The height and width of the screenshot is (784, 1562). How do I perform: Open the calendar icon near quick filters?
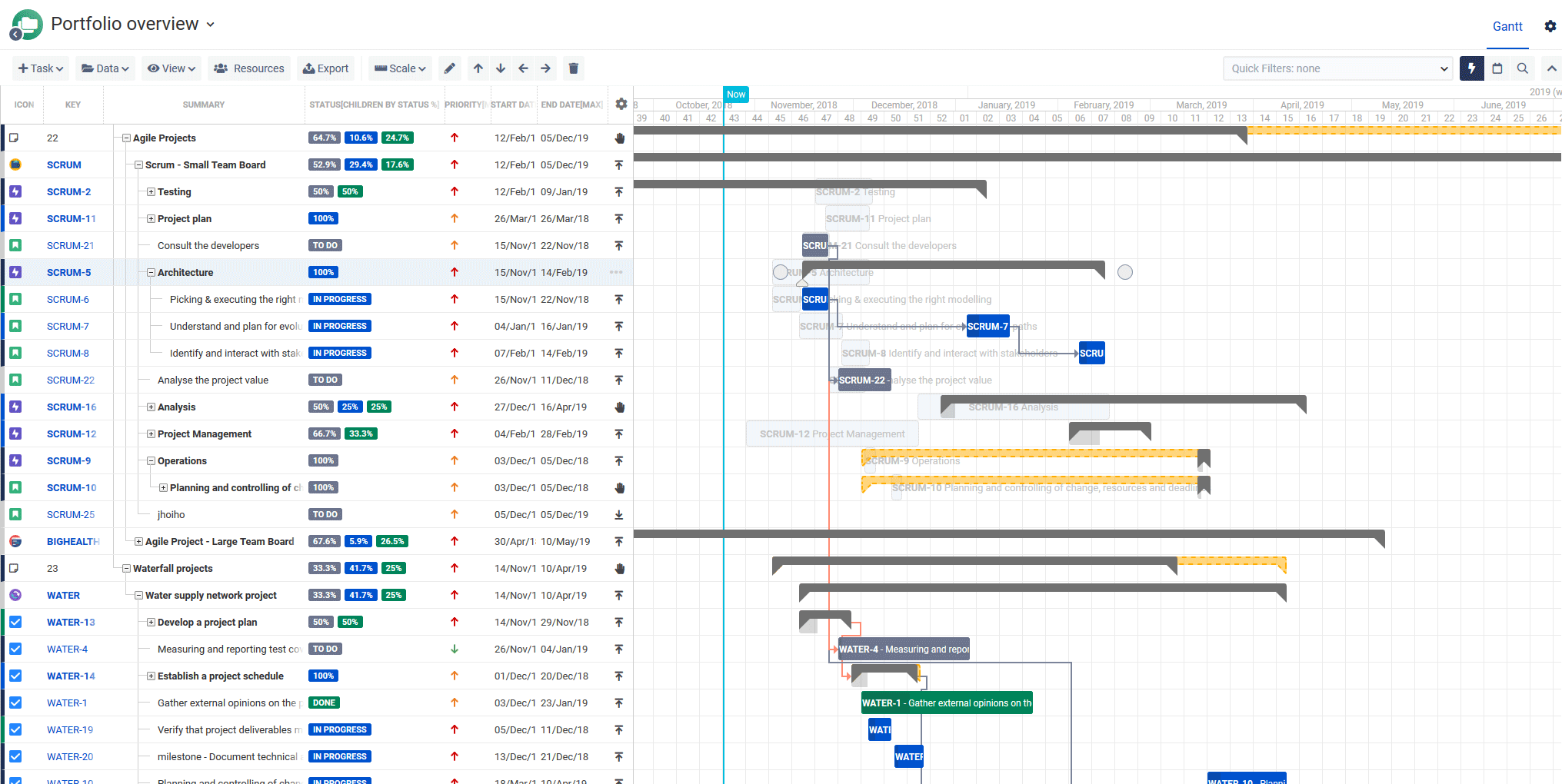(1497, 68)
